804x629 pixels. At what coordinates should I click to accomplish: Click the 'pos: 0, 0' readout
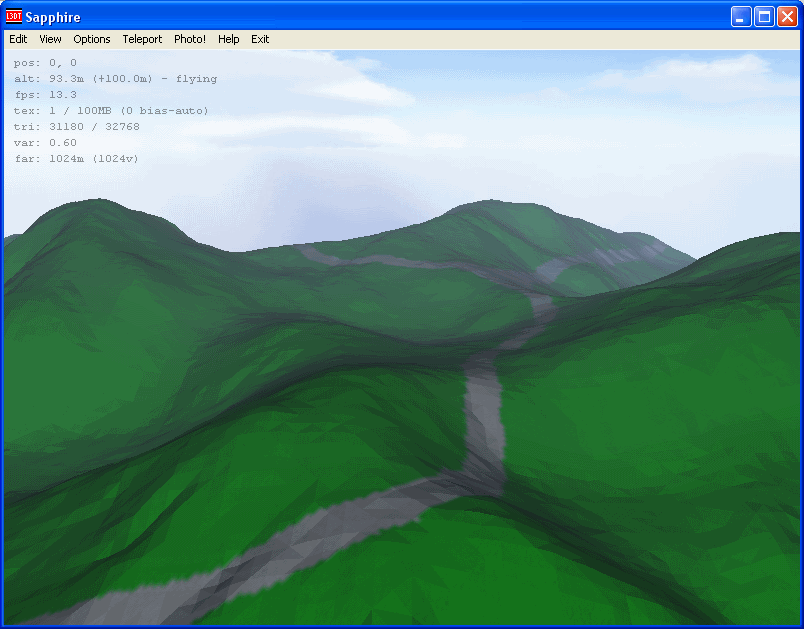45,63
